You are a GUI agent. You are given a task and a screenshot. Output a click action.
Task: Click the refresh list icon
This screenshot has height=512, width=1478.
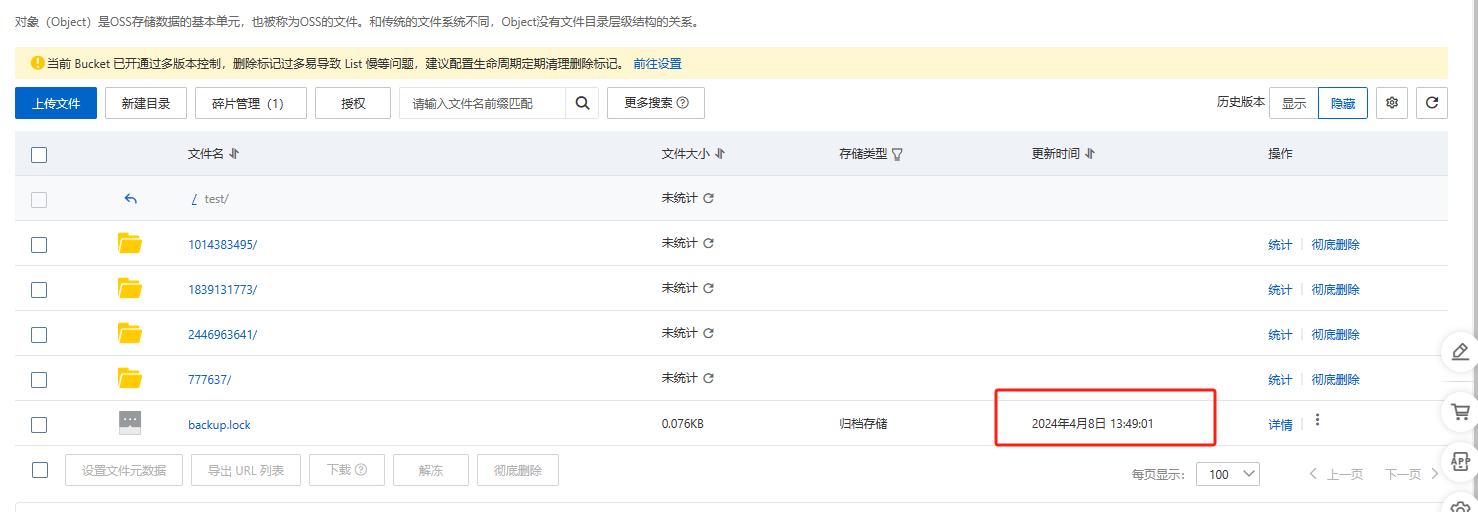(x=1432, y=103)
